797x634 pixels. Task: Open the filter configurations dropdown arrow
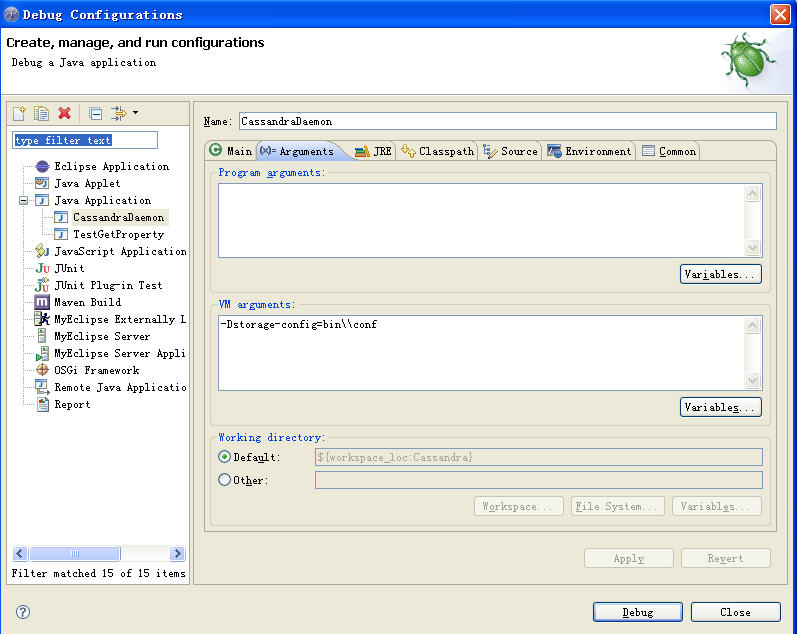[x=135, y=113]
